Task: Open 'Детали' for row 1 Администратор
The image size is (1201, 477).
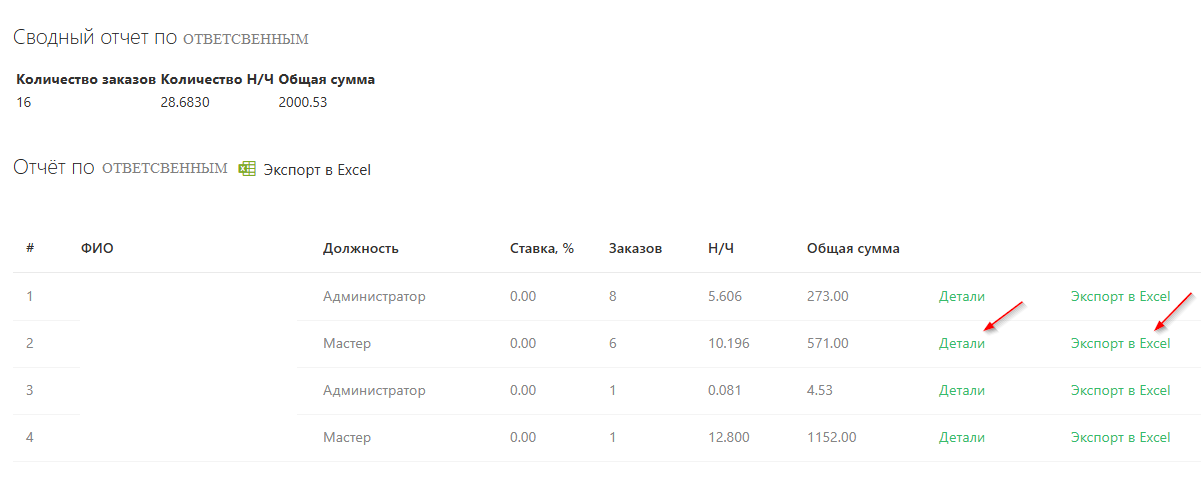Action: pos(962,296)
